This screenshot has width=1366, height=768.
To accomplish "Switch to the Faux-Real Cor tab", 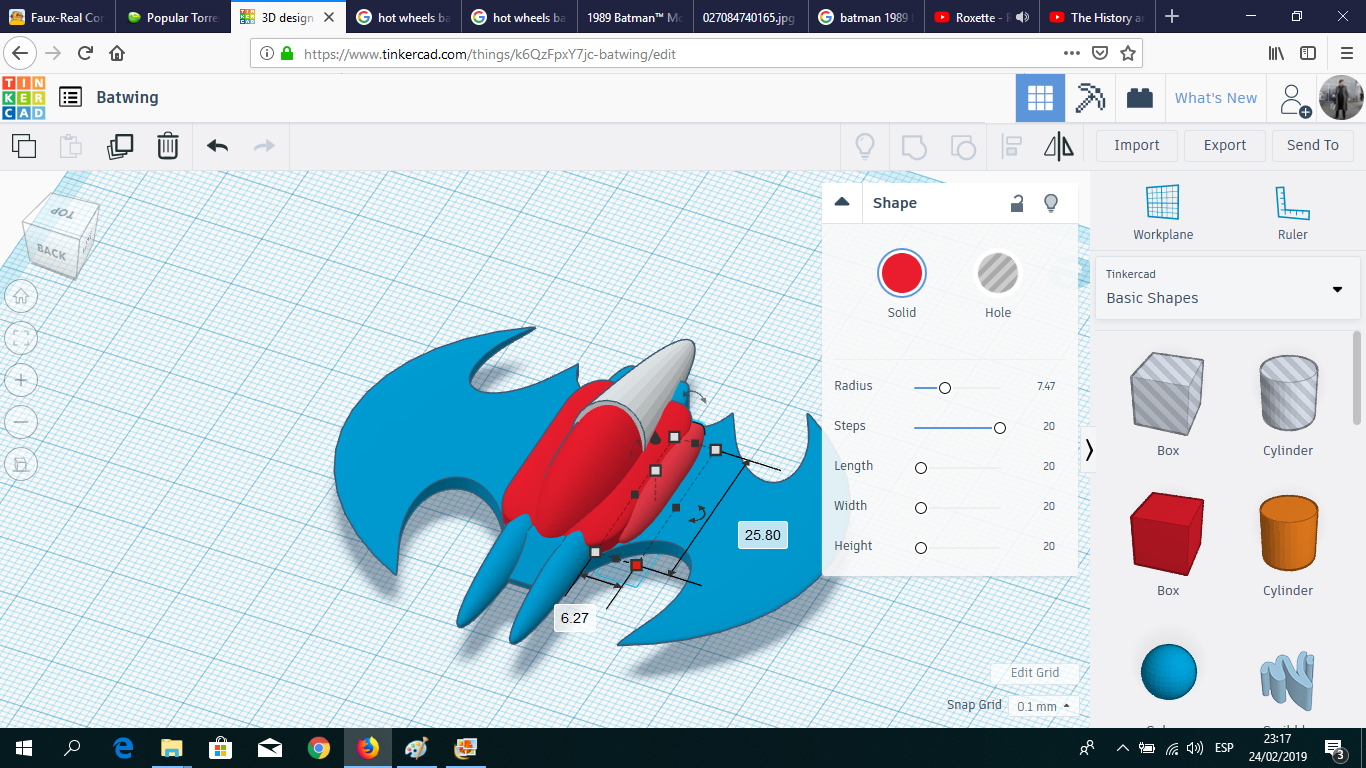I will (58, 17).
